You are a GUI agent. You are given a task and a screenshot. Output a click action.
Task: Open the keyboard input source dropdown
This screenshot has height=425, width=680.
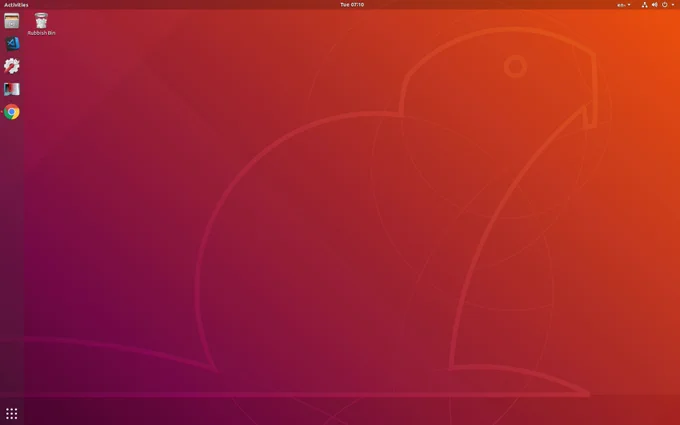[x=624, y=5]
